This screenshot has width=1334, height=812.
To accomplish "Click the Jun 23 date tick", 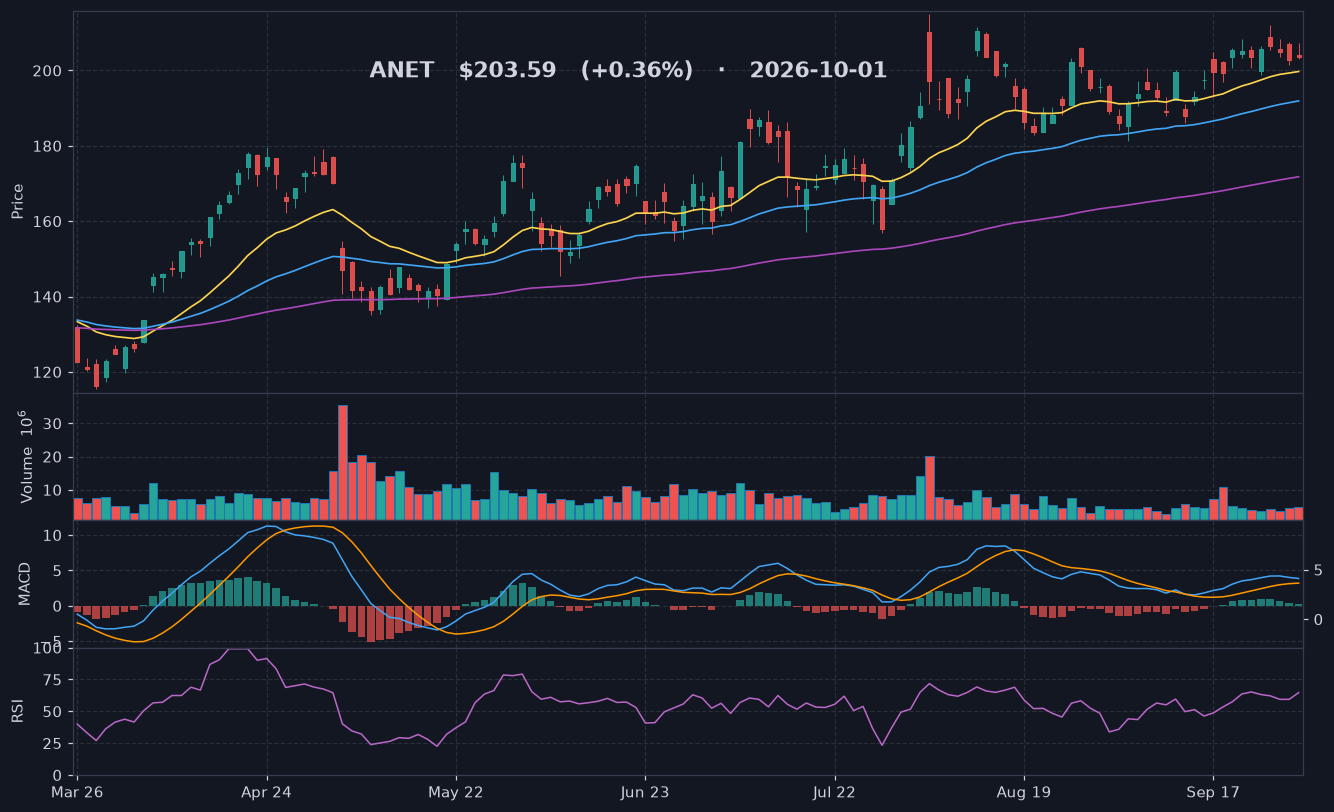I will [645, 792].
